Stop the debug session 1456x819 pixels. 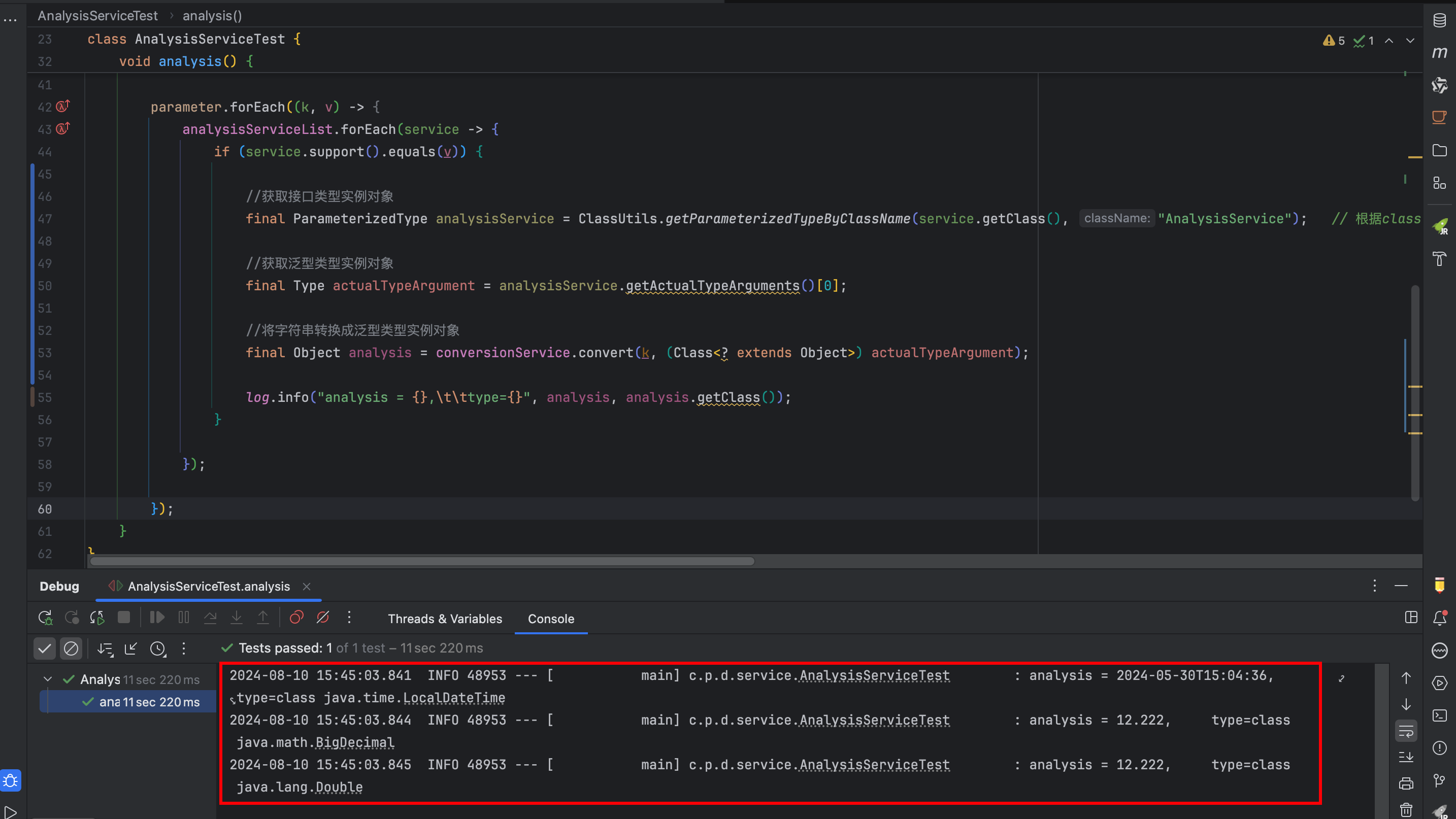click(124, 618)
